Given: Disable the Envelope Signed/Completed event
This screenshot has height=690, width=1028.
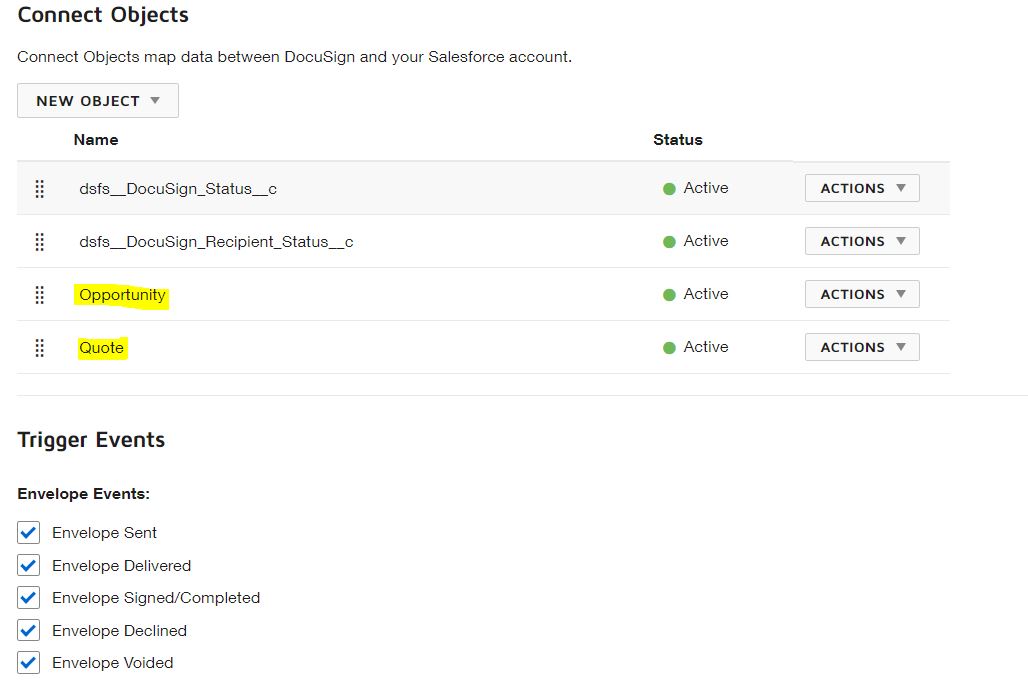Looking at the screenshot, I should coord(28,598).
